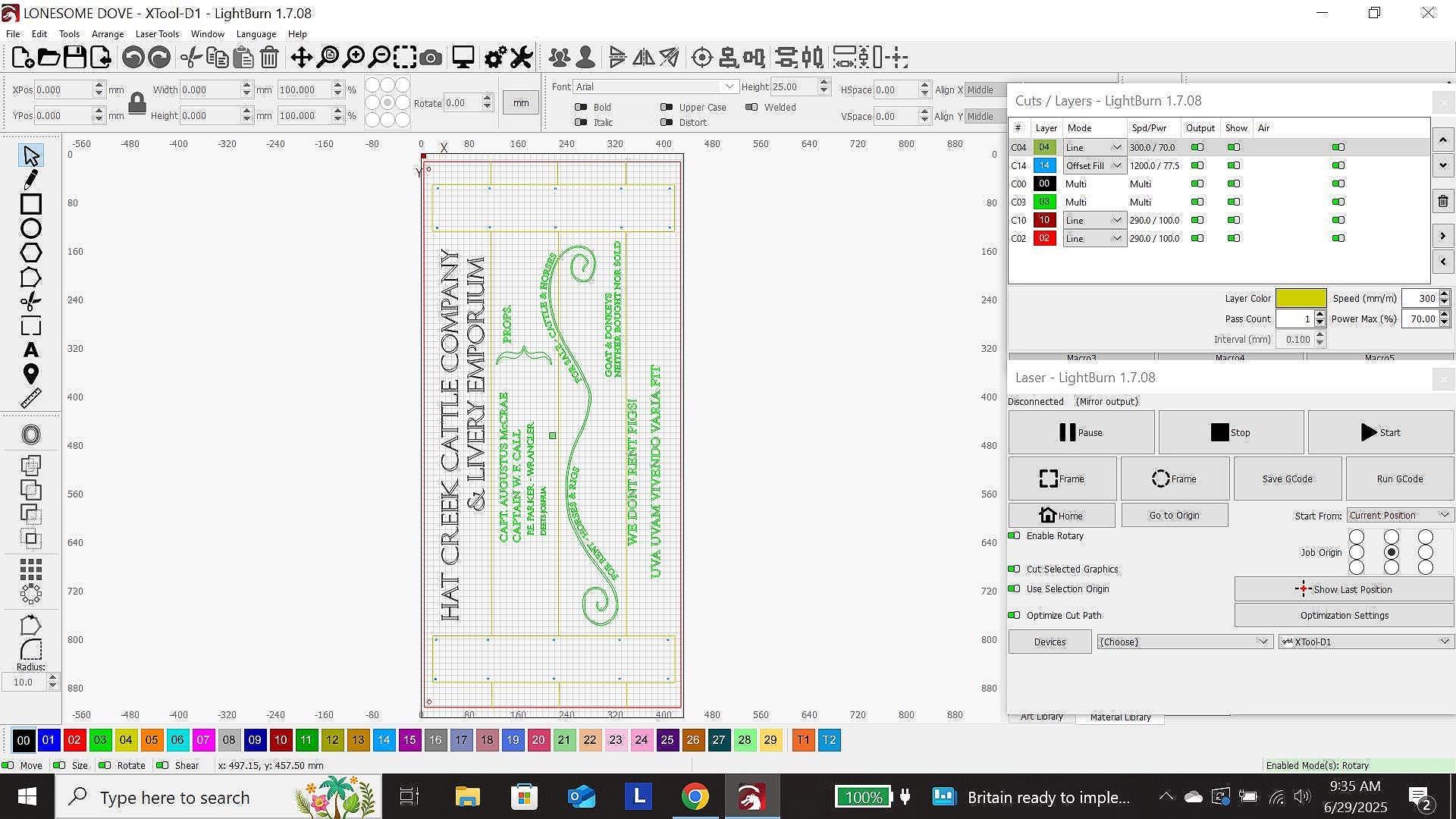This screenshot has width=1456, height=819.
Task: Click the yellow Layer Color swatch
Action: pos(1301,299)
